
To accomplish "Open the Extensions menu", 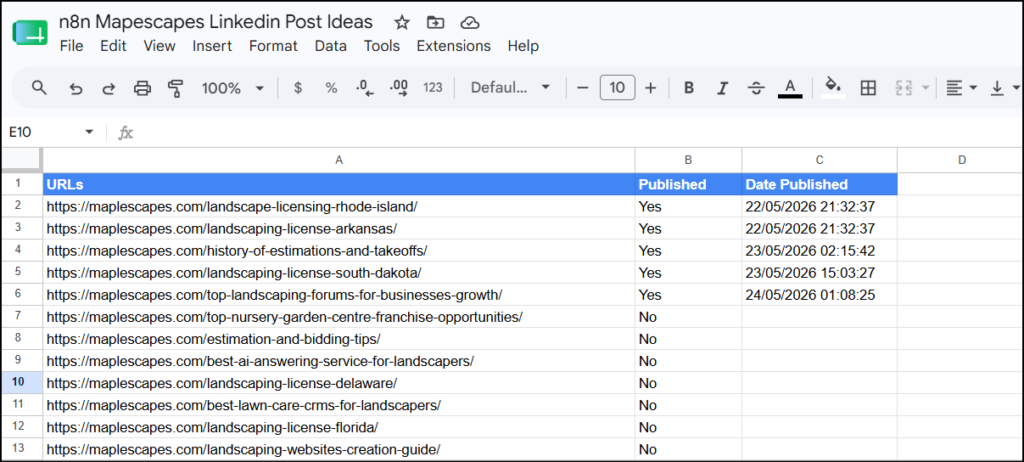I will click(454, 46).
